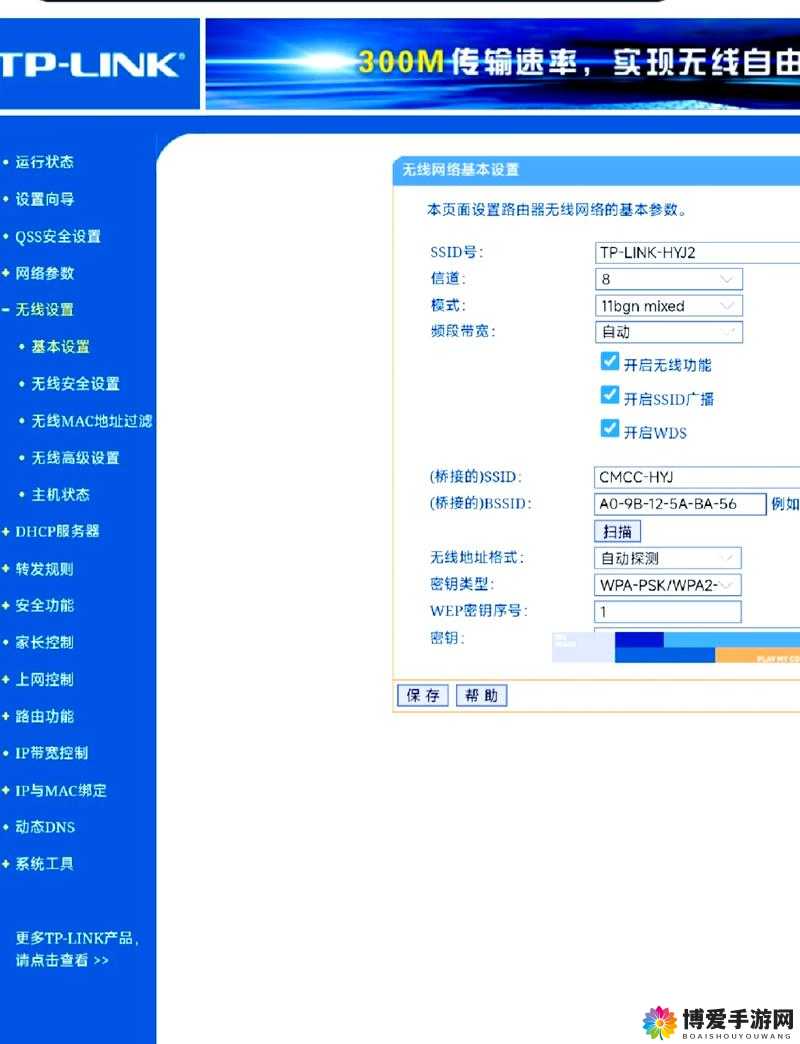Expand IP与MAC绑定 menu section
The height and width of the screenshot is (1044, 800).
coord(61,790)
